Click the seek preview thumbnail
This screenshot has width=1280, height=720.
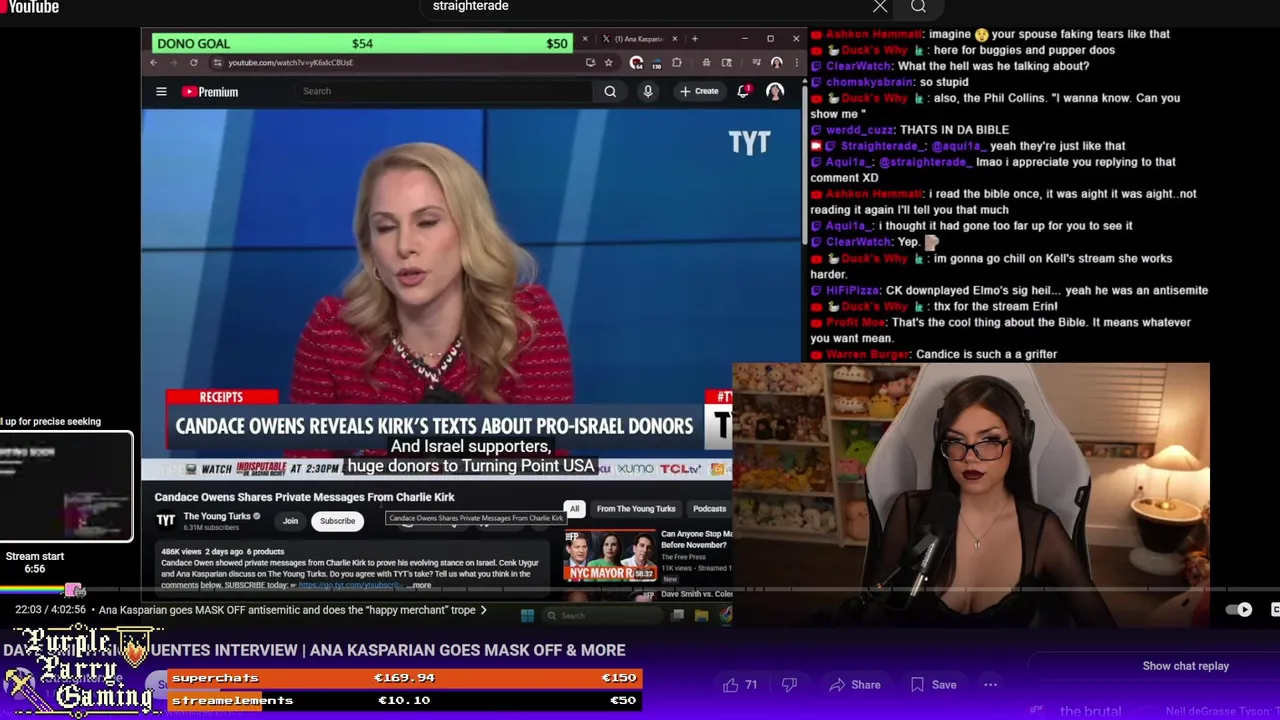tap(66, 487)
